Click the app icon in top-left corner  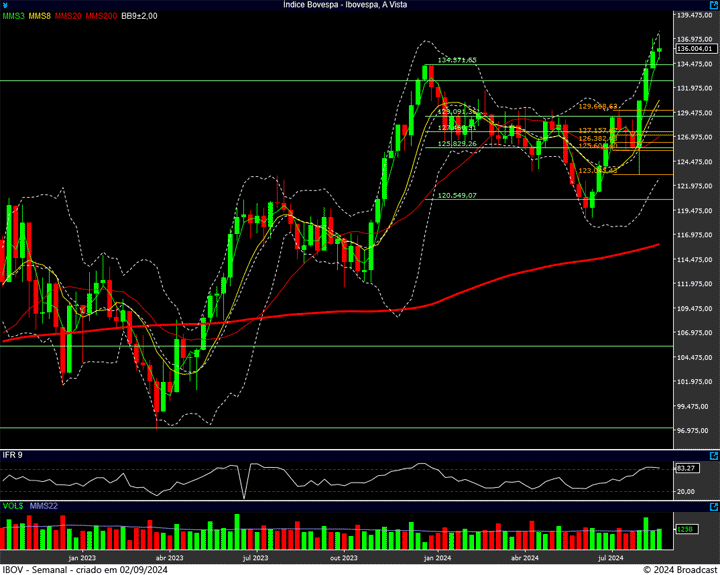pyautogui.click(x=6, y=5)
